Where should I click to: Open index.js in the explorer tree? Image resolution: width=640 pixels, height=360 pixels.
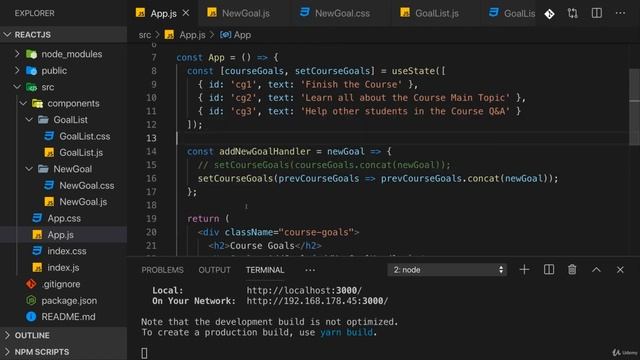point(63,267)
